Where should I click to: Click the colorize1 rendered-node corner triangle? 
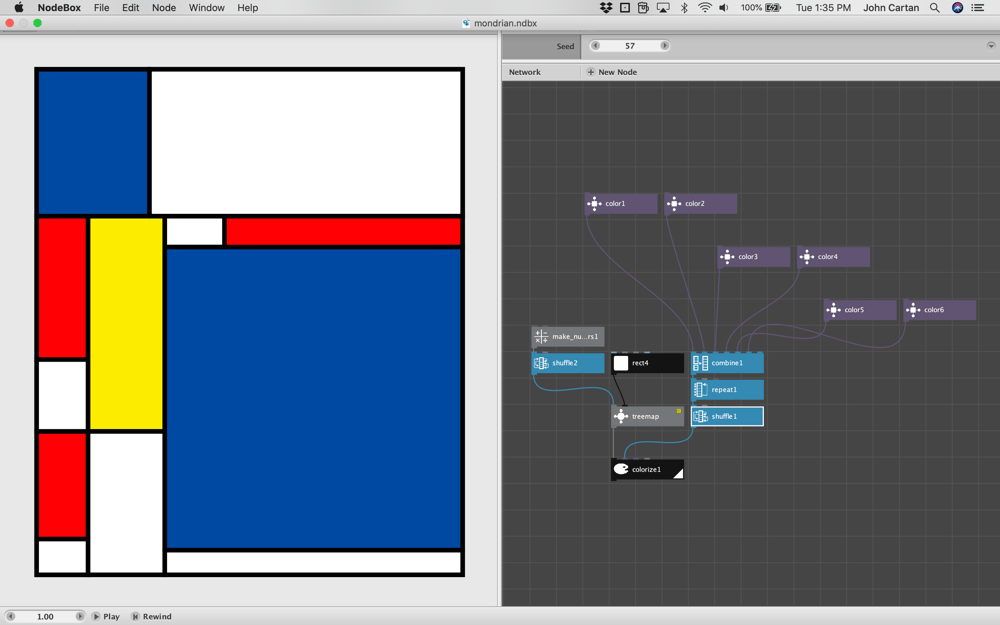[x=679, y=473]
